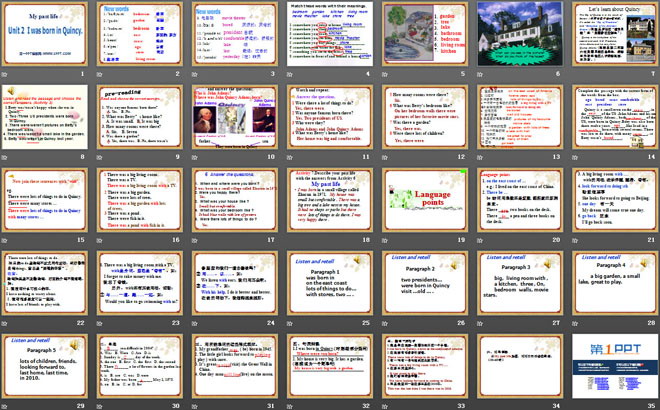The height and width of the screenshot is (410, 660).
Task: Select slide 15 joining sentences with 'with'
Action: [45, 200]
